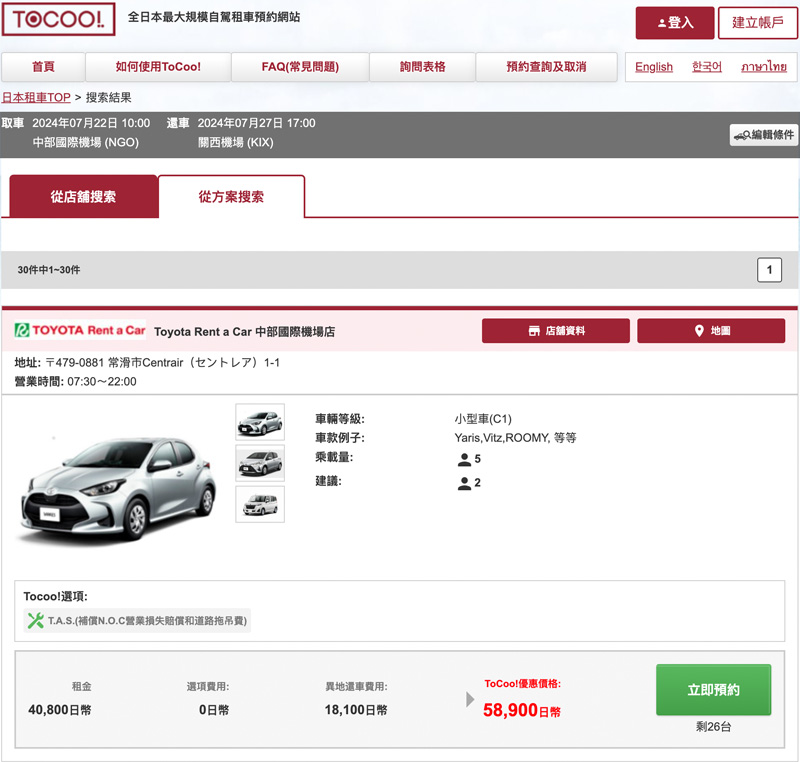Select second Vitz thumbnail image
800x762 pixels.
tap(260, 463)
